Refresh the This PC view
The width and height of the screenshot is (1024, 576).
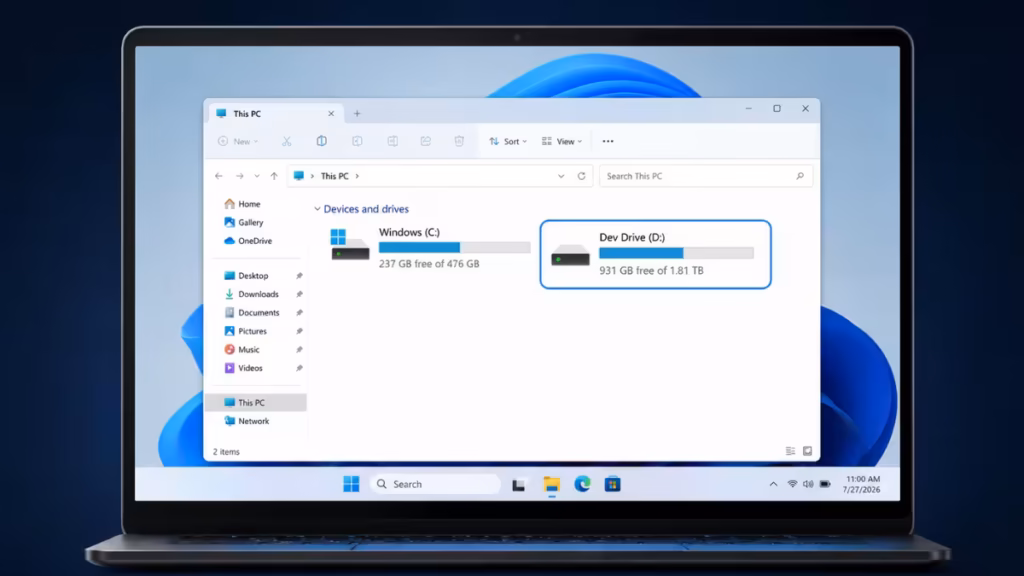pos(581,176)
